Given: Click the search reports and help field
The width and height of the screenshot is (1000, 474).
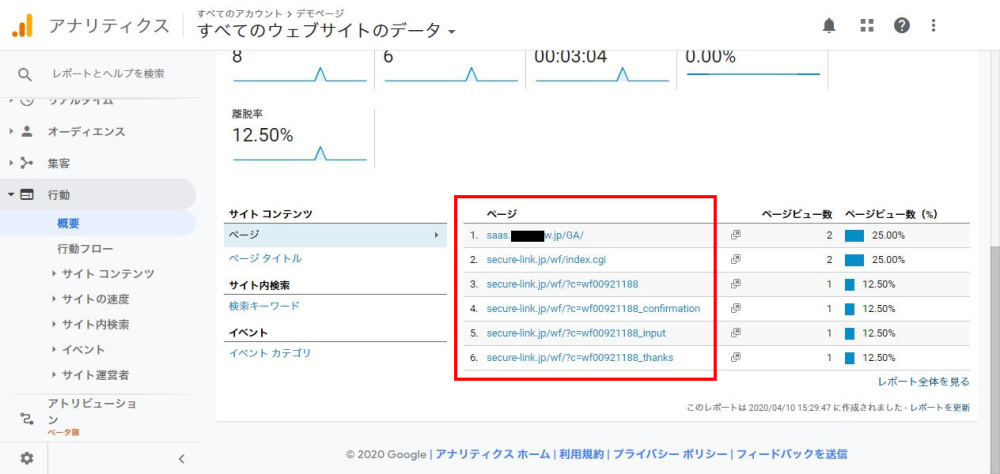Looking at the screenshot, I should click(x=108, y=74).
